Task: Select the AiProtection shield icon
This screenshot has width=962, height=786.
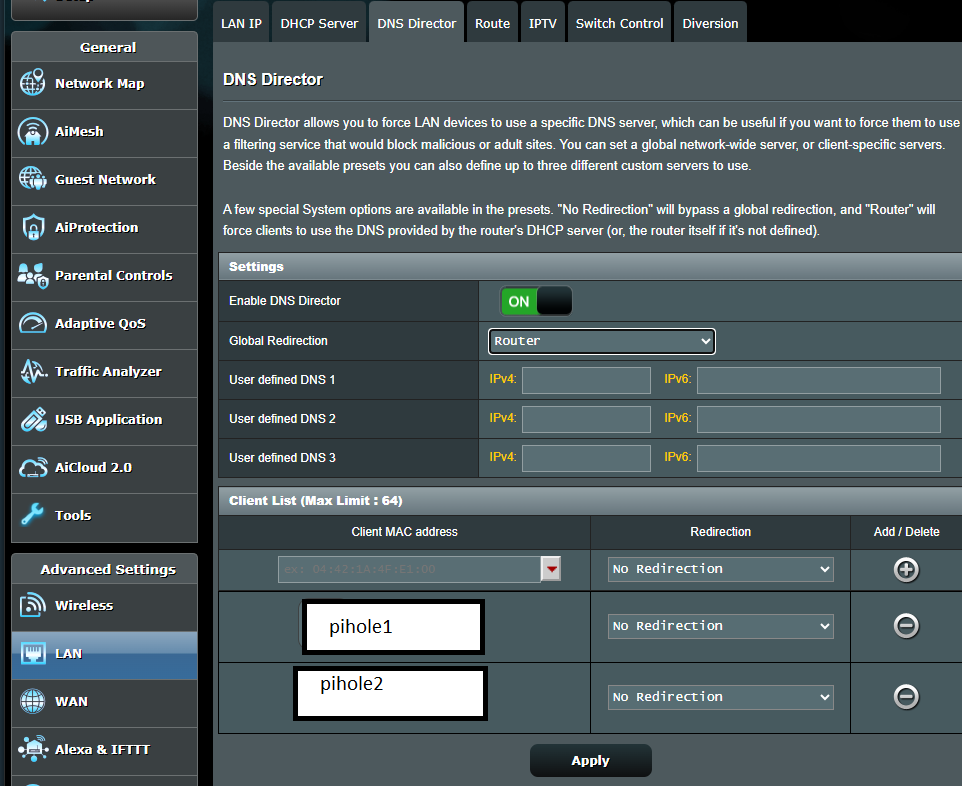Action: click(x=32, y=227)
